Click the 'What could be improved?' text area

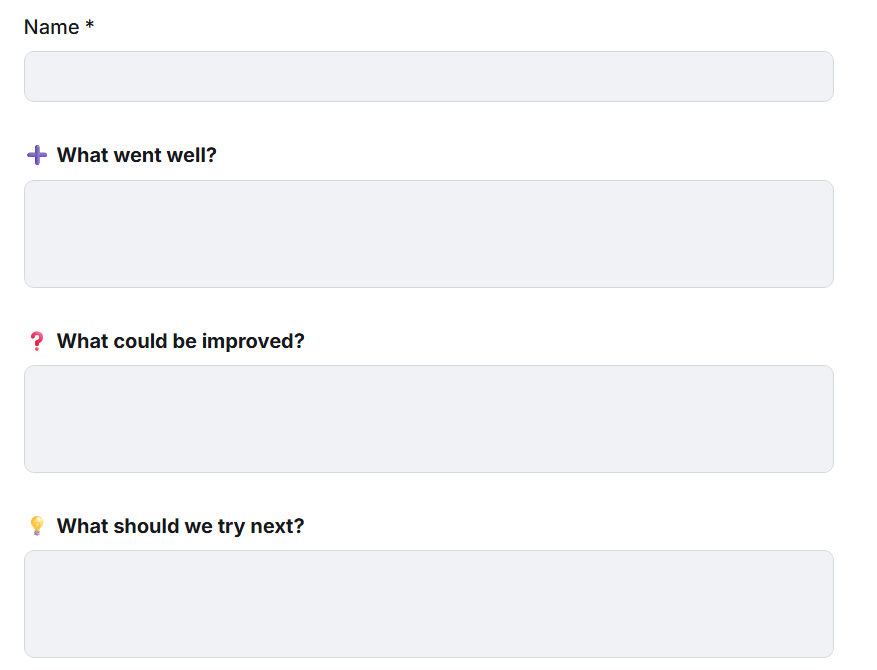click(x=428, y=418)
